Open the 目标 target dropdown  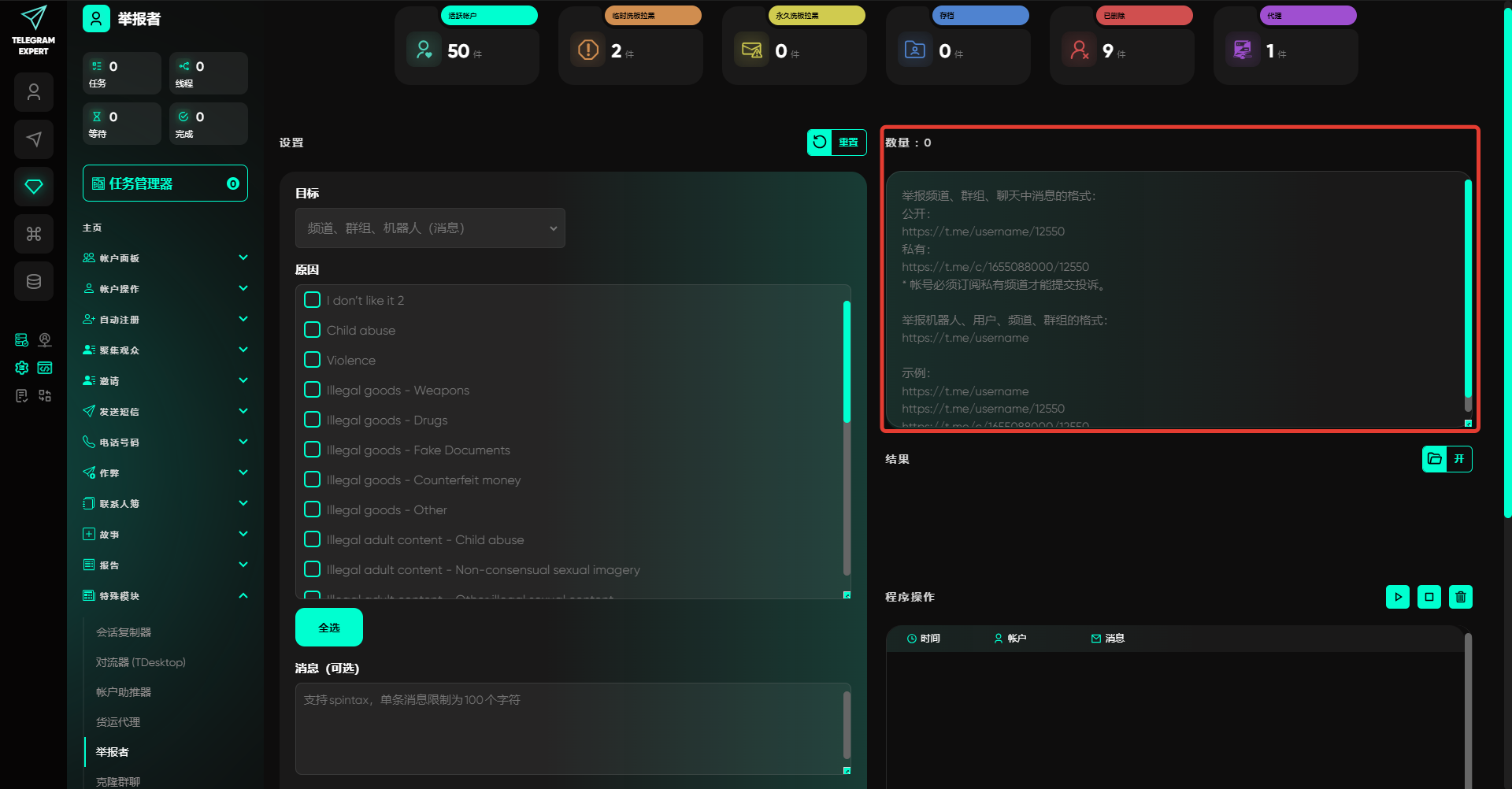[430, 228]
